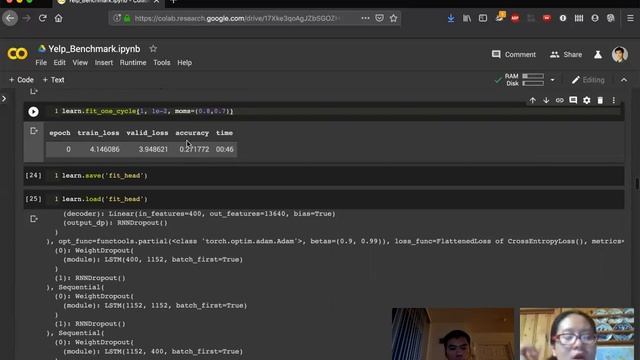Go to the browser home page
This screenshot has width=640, height=360.
point(58,18)
